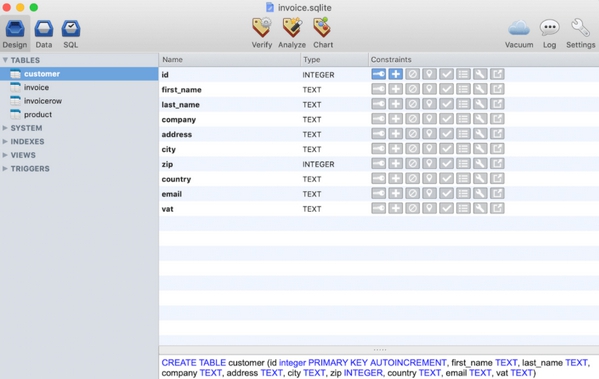Click external-link arrow icon on city row
This screenshot has height=379, width=599.
497,149
